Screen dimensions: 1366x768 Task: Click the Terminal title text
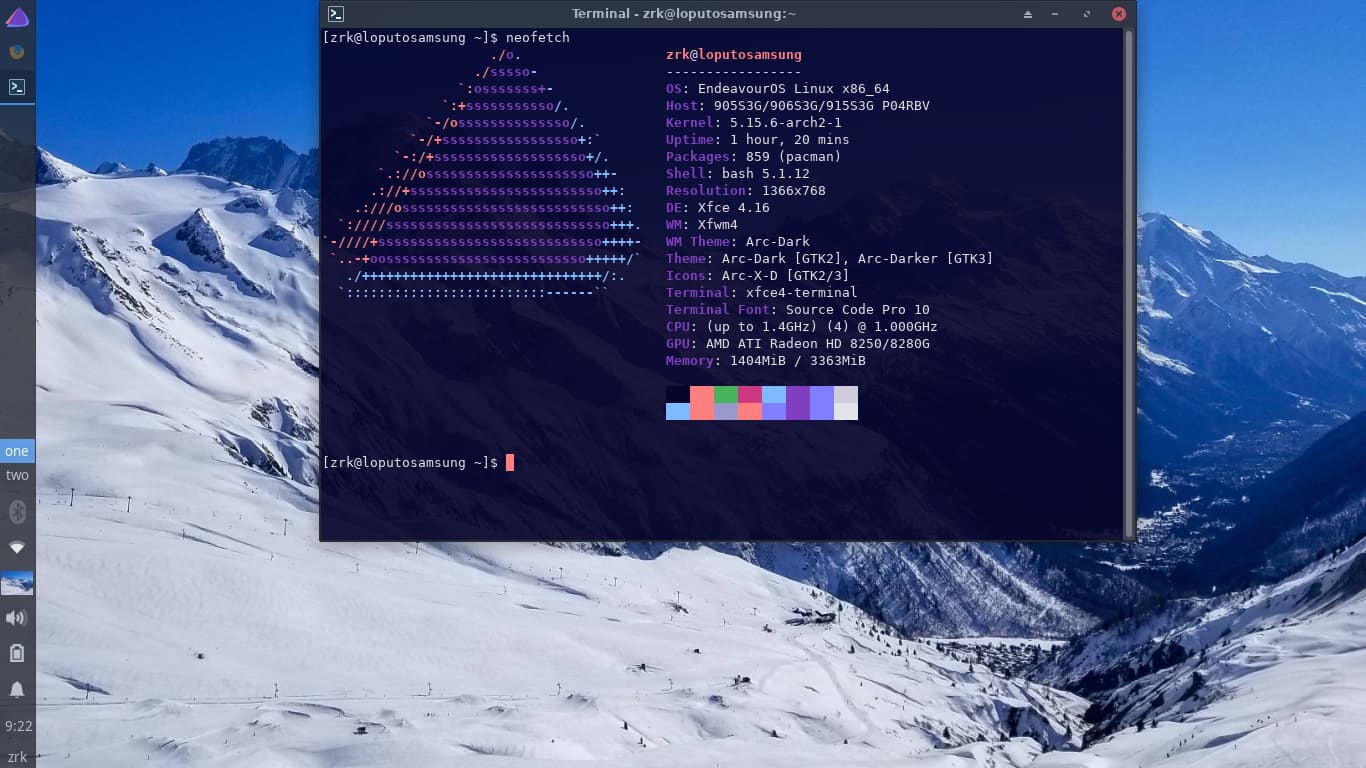[684, 14]
